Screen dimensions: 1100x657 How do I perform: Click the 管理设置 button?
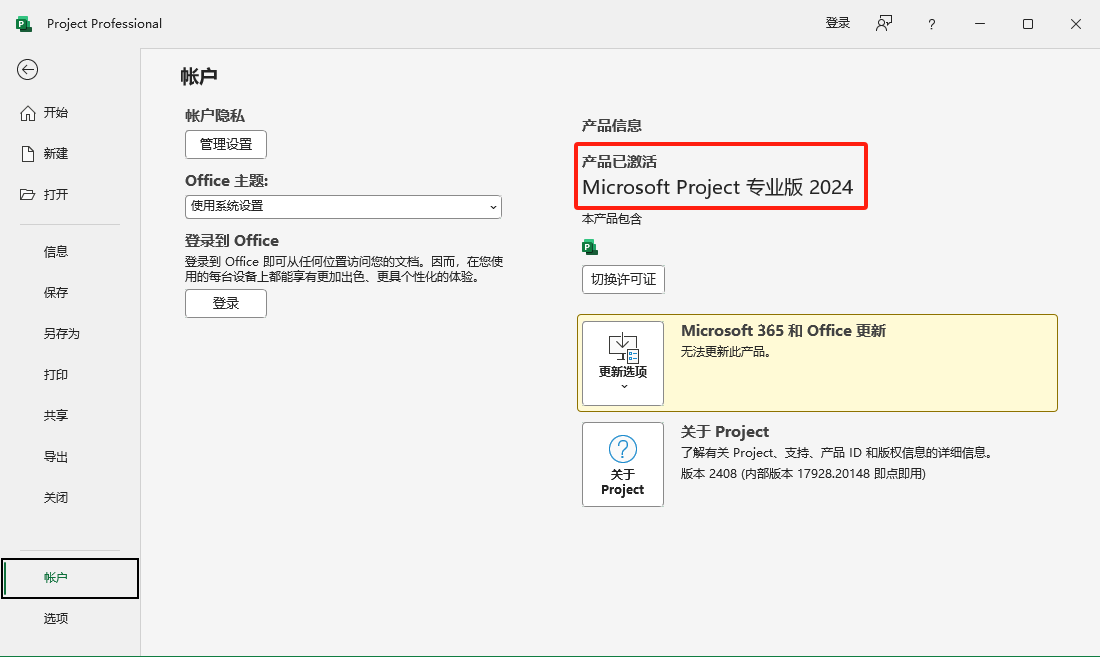tap(226, 144)
